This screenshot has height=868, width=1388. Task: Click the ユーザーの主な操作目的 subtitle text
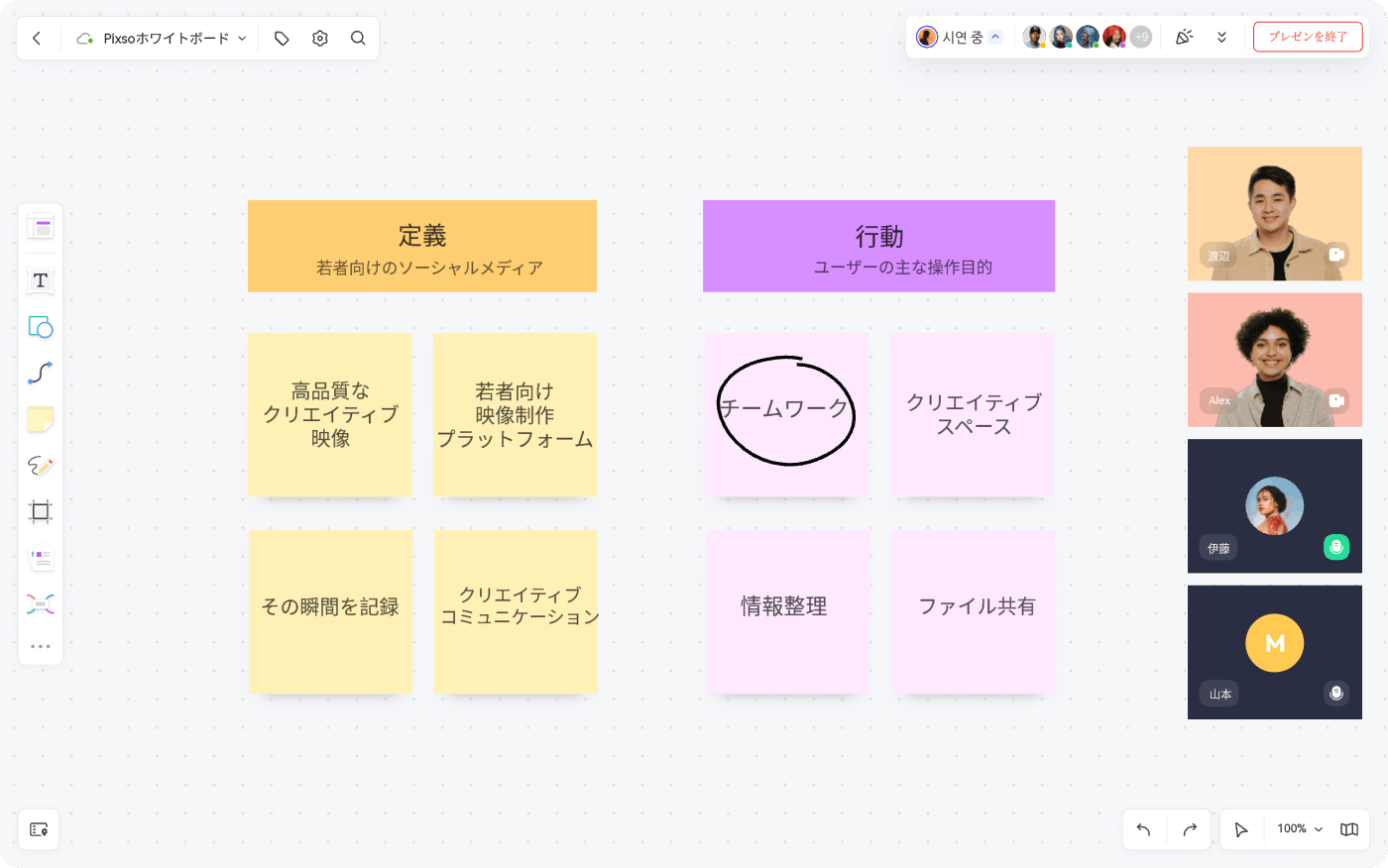pos(903,268)
